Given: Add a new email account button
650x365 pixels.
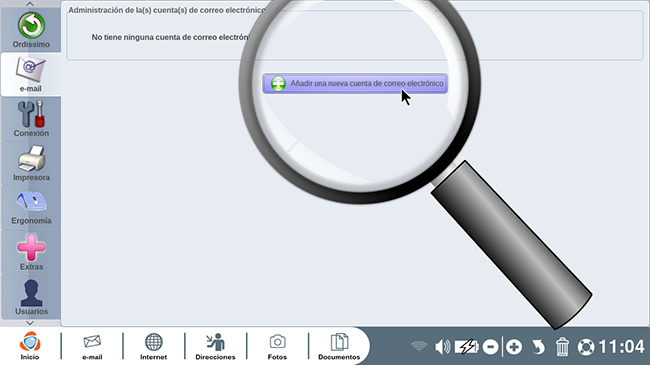Looking at the screenshot, I should click(355, 83).
